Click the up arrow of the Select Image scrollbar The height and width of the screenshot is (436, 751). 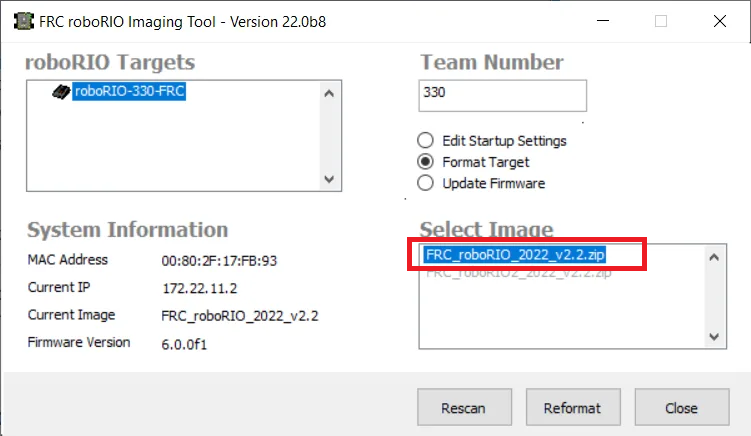(x=714, y=257)
